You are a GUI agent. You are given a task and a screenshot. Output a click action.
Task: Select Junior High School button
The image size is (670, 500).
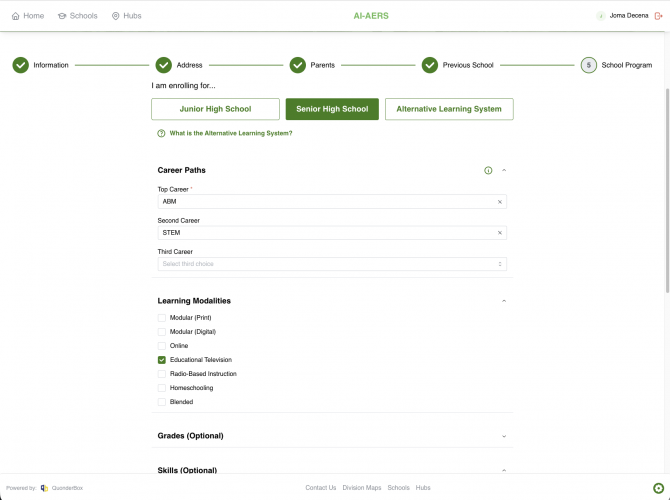pos(215,109)
